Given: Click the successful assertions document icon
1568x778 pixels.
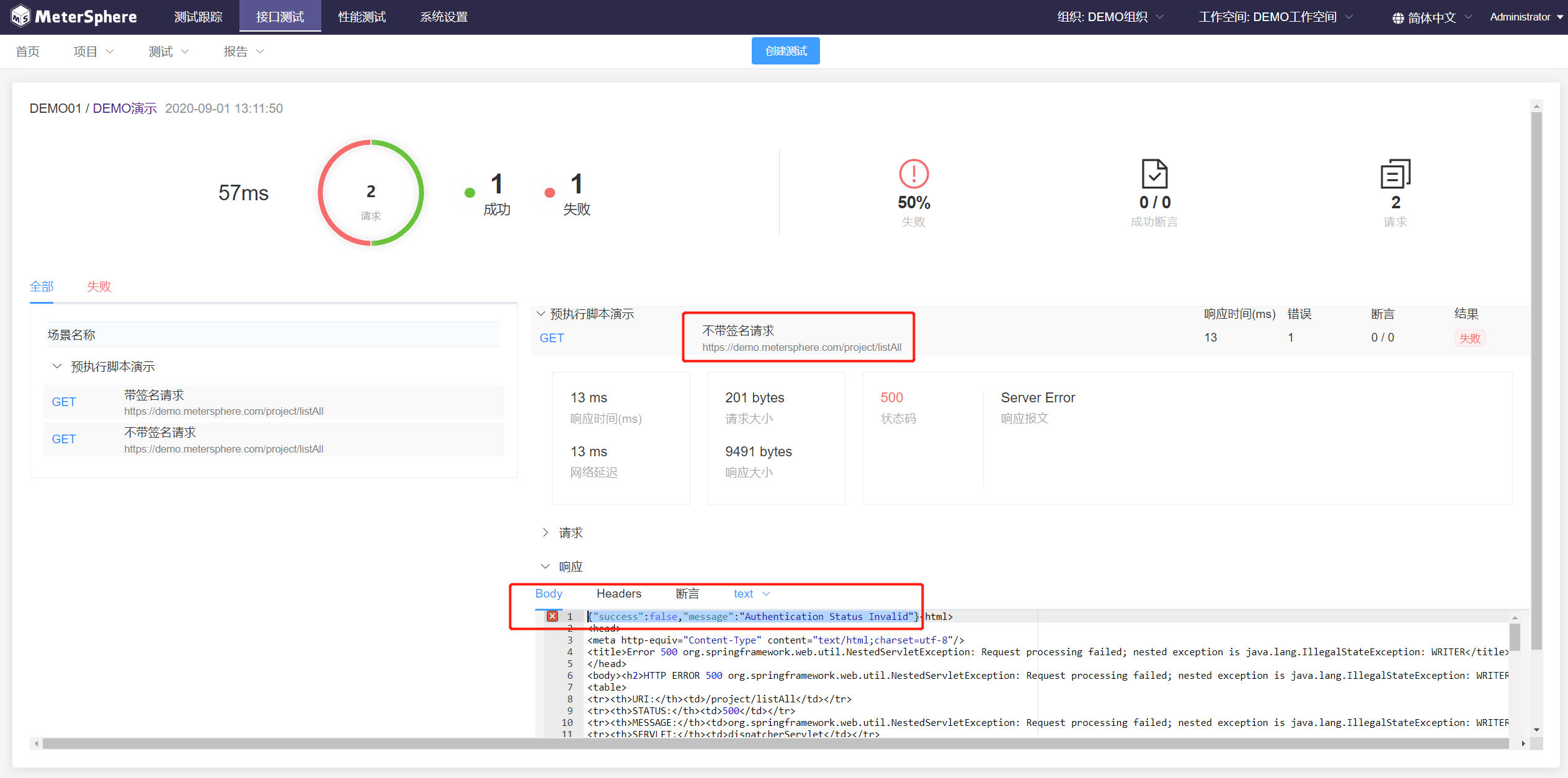Looking at the screenshot, I should pos(1154,174).
